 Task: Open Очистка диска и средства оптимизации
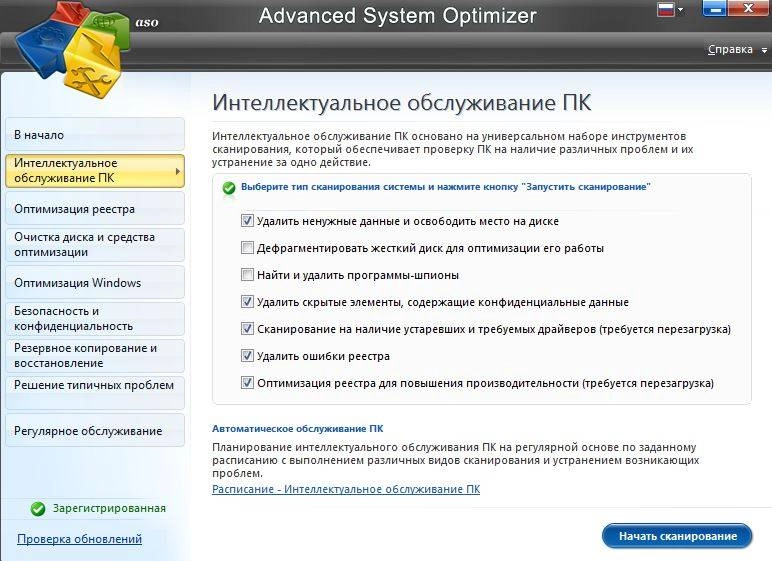pyautogui.click(x=95, y=244)
